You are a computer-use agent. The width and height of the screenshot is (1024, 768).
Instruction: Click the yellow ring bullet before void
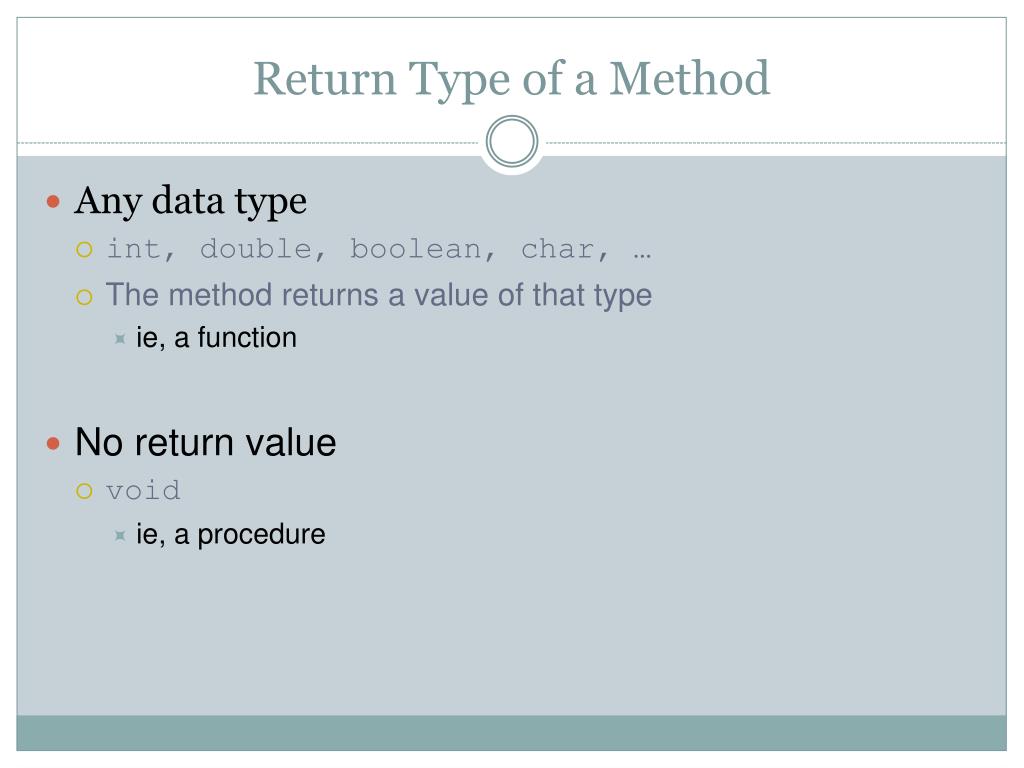pyautogui.click(x=84, y=491)
